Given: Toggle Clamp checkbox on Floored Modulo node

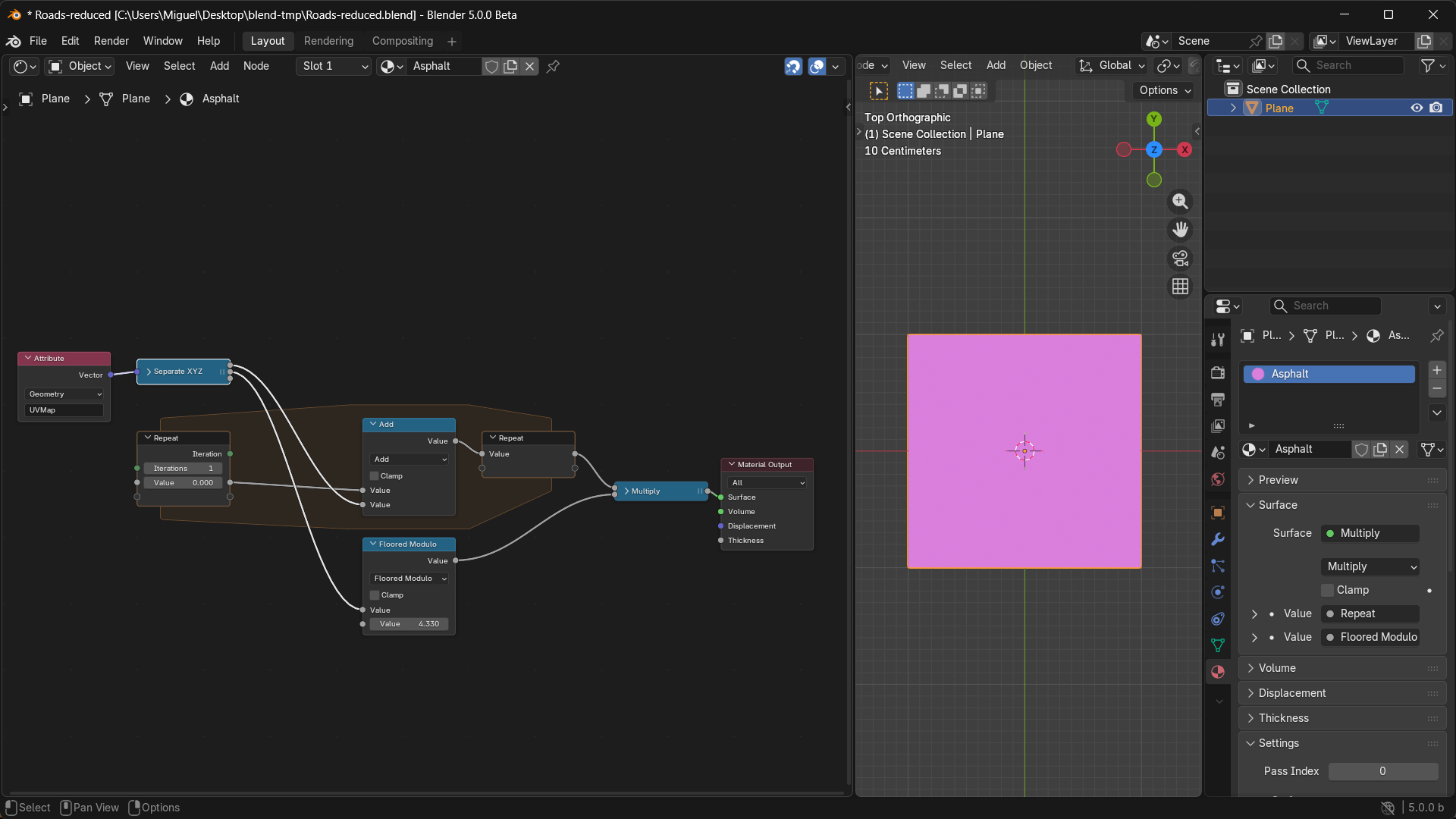Looking at the screenshot, I should [x=374, y=595].
